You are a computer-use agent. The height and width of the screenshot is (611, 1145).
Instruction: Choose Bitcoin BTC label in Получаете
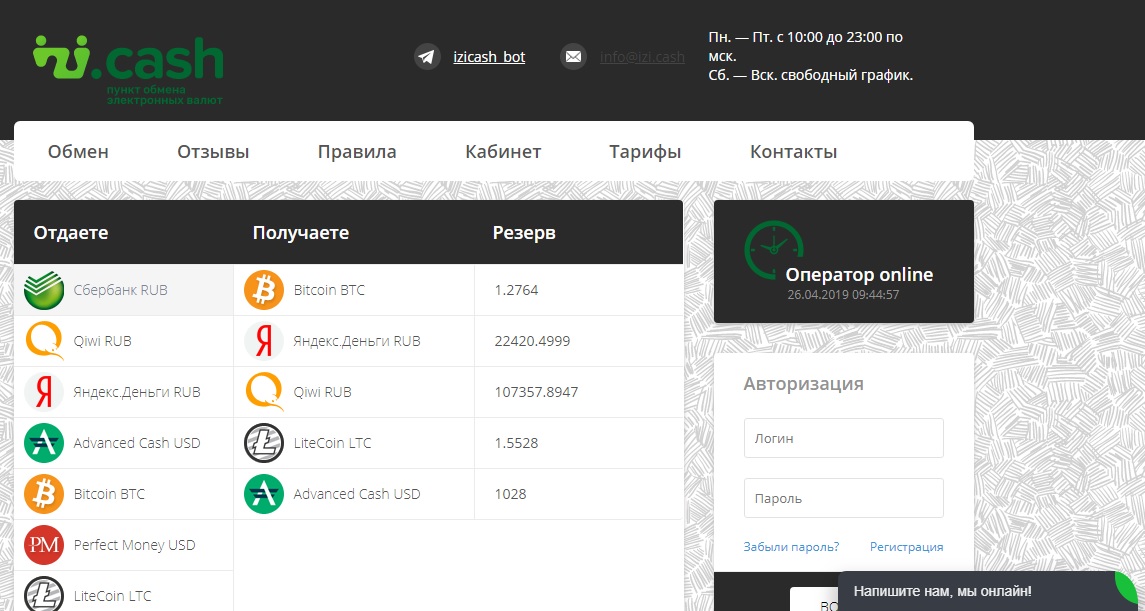tap(329, 290)
